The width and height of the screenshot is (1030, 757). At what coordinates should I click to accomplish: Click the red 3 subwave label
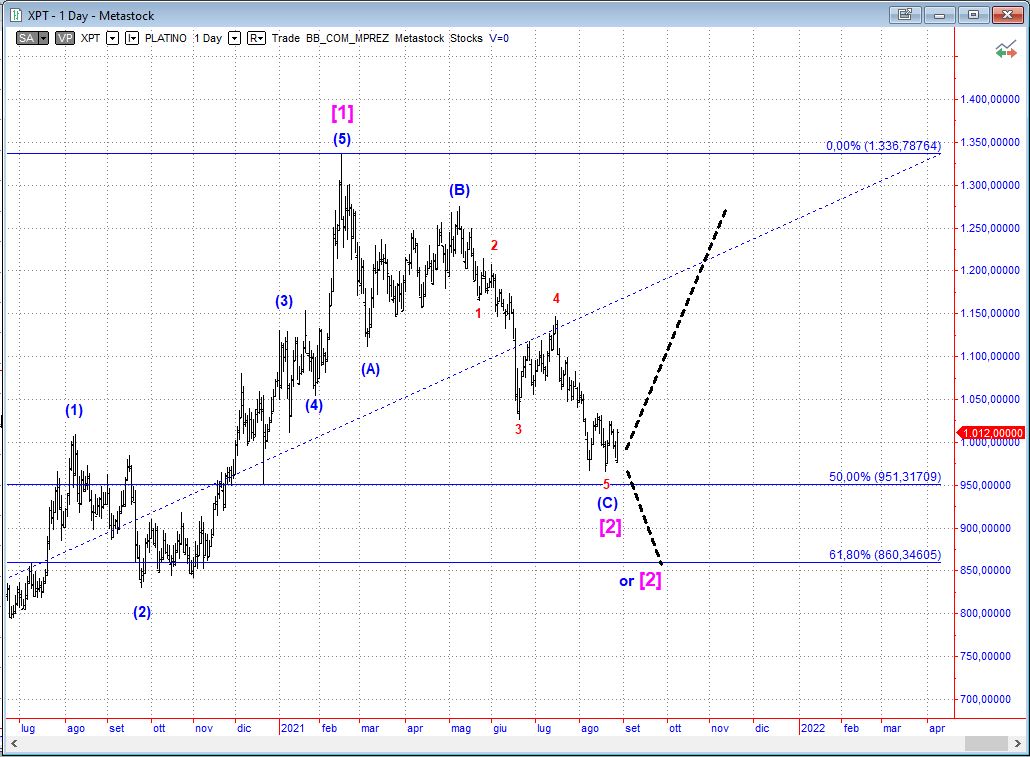click(518, 429)
